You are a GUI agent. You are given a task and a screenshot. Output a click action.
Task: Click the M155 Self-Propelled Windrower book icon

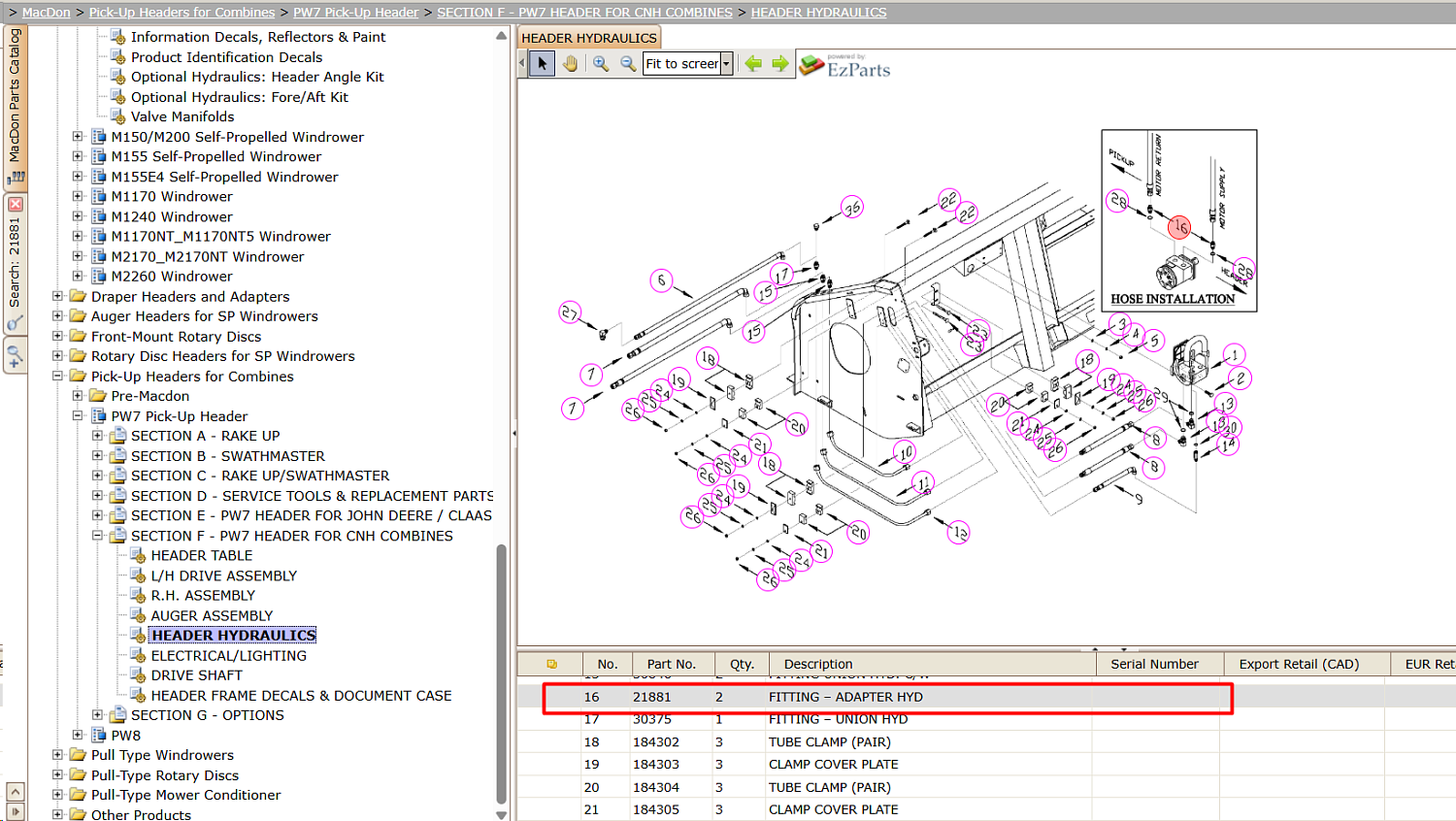tap(98, 156)
